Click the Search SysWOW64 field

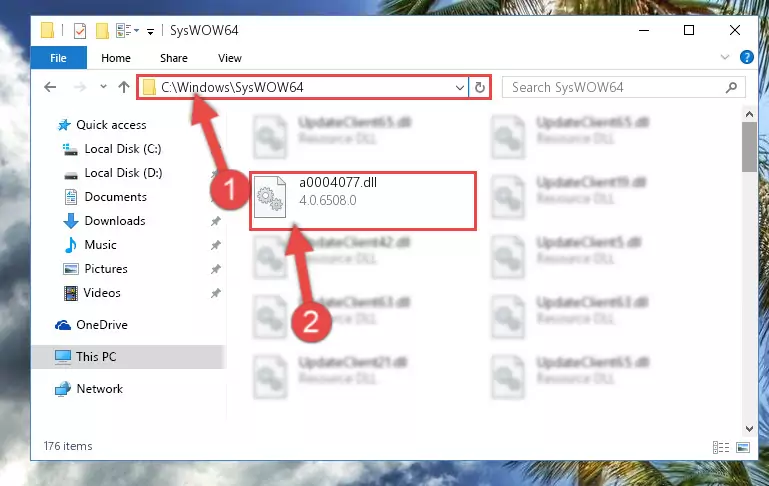click(623, 87)
